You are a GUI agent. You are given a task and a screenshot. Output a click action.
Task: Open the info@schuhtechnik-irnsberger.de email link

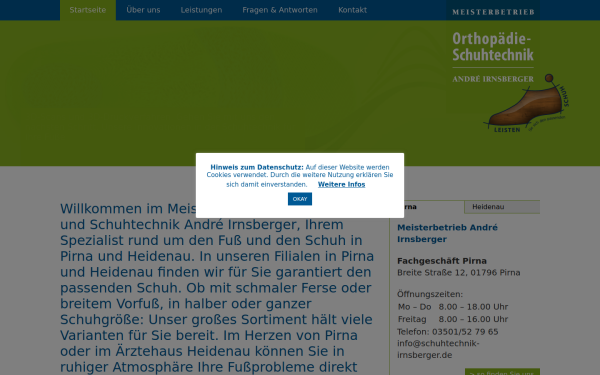pos(438,349)
